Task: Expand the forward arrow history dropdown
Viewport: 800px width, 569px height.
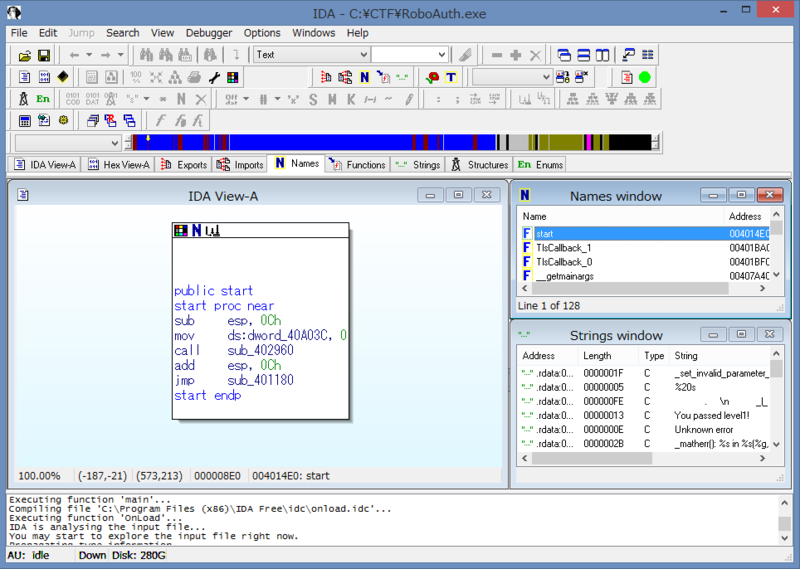Action: point(120,55)
